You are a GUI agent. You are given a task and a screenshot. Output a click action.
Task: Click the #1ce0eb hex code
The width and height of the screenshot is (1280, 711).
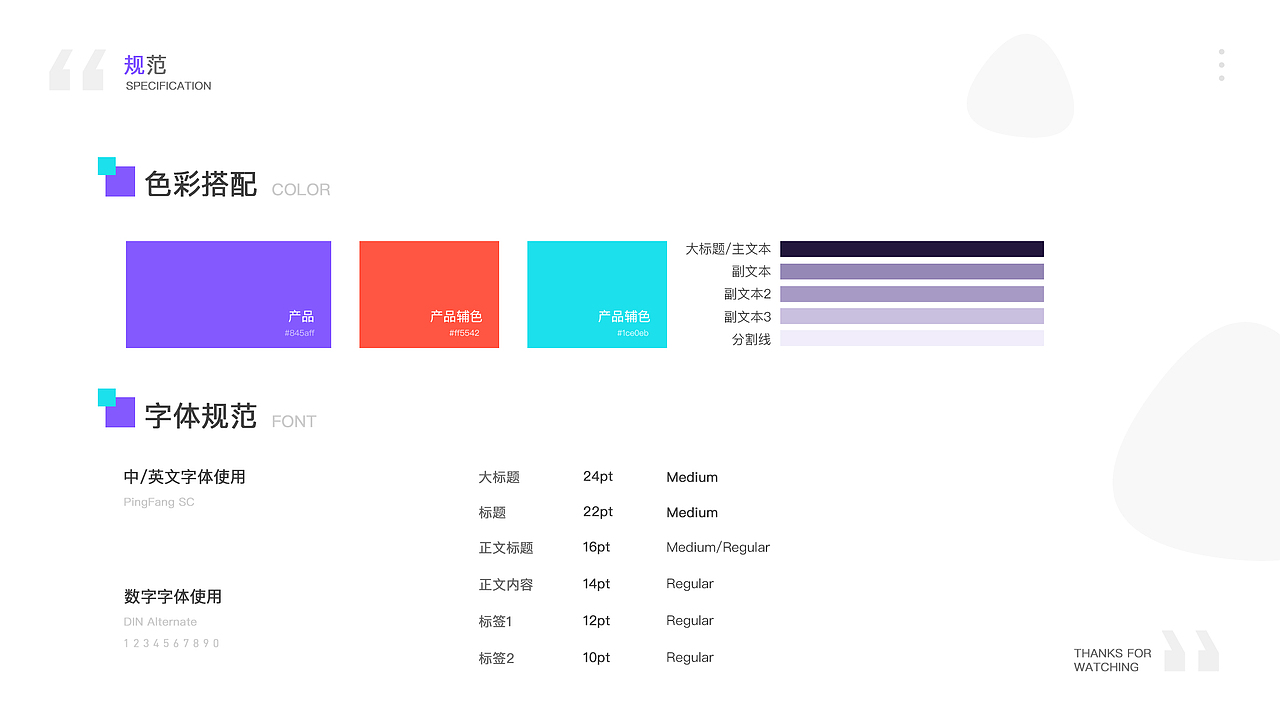click(x=633, y=333)
